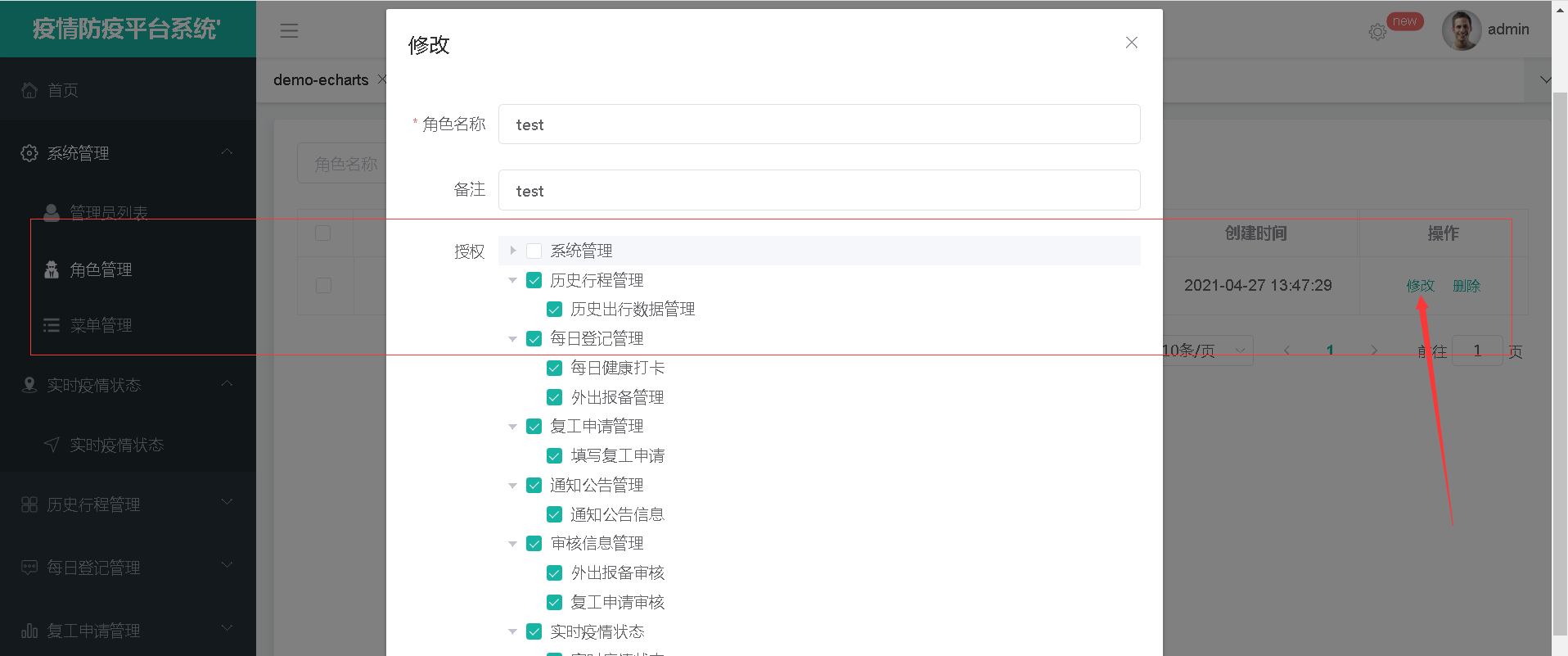Toggle sidebar with the hamburger menu icon
This screenshot has width=1568, height=656.
pos(289,31)
